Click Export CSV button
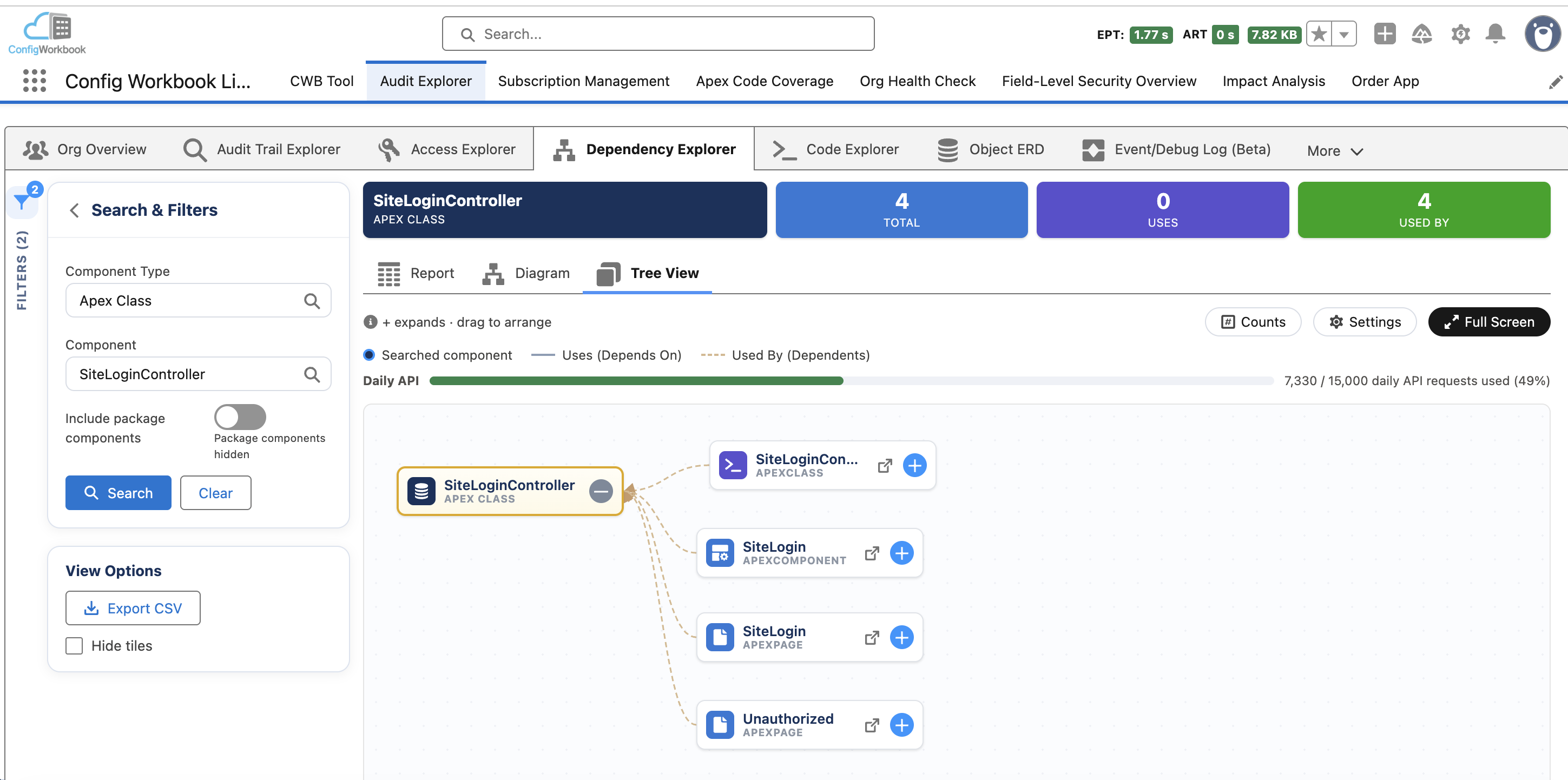The image size is (1568, 780). [133, 609]
